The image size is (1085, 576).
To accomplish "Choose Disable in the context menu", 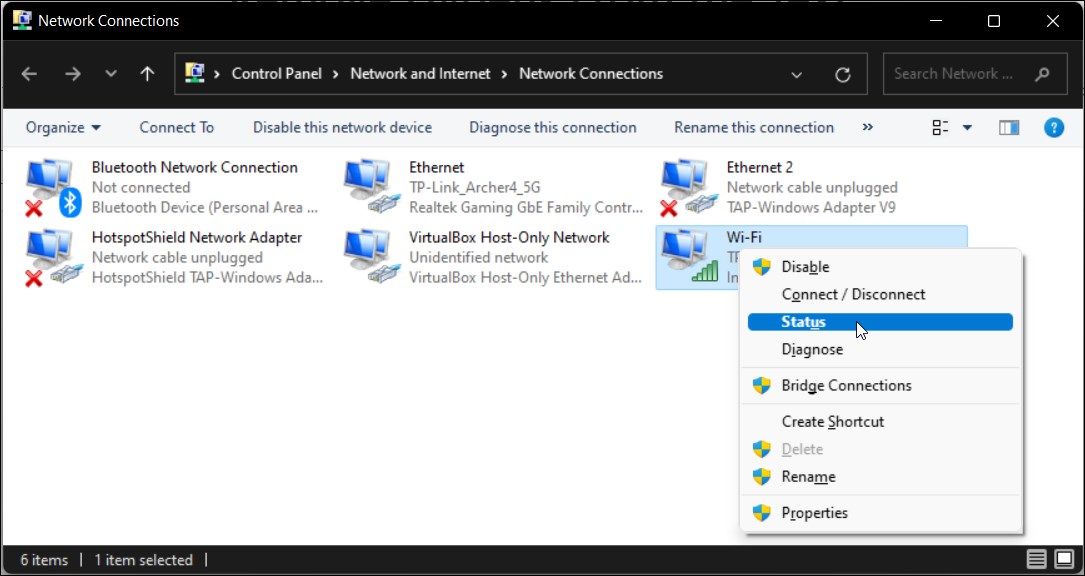I will 880,267.
